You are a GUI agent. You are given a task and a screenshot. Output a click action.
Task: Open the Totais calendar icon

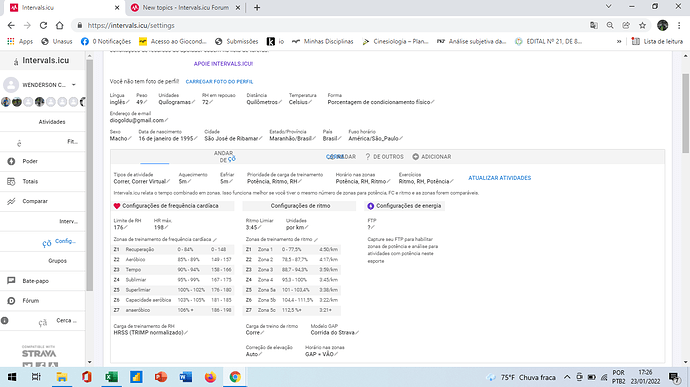(x=11, y=181)
